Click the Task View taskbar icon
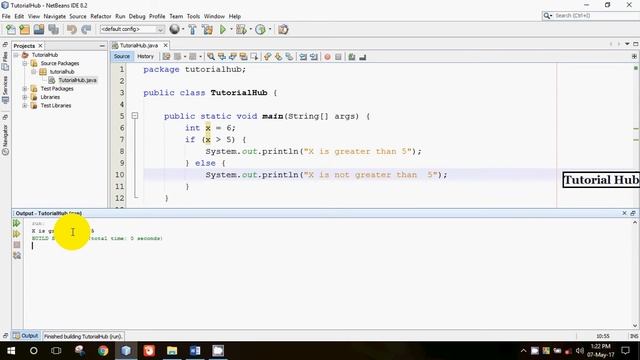Screen dimensions: 640x360 pyautogui.click(x=56, y=351)
